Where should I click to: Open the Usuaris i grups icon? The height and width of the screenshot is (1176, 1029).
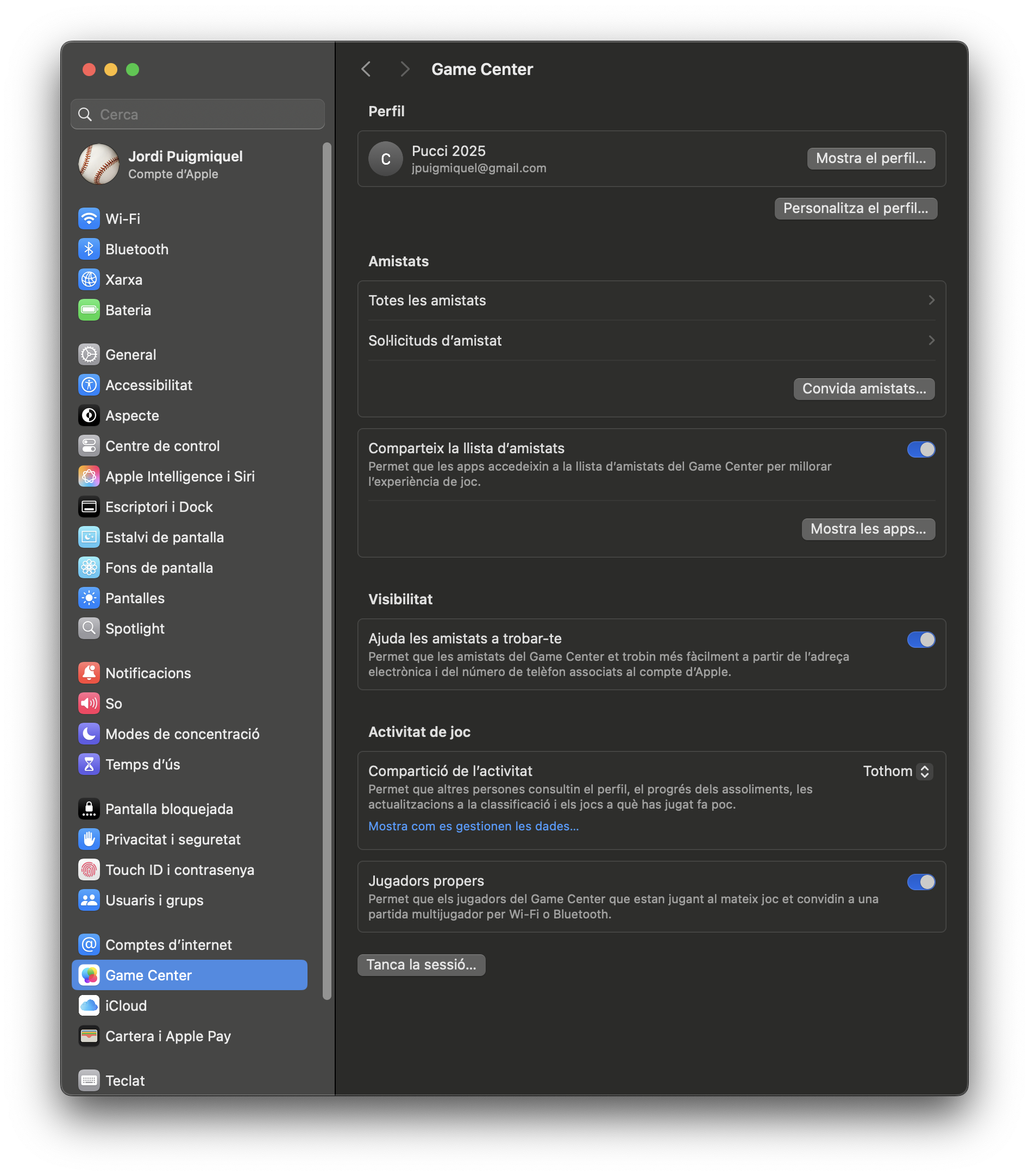89,900
